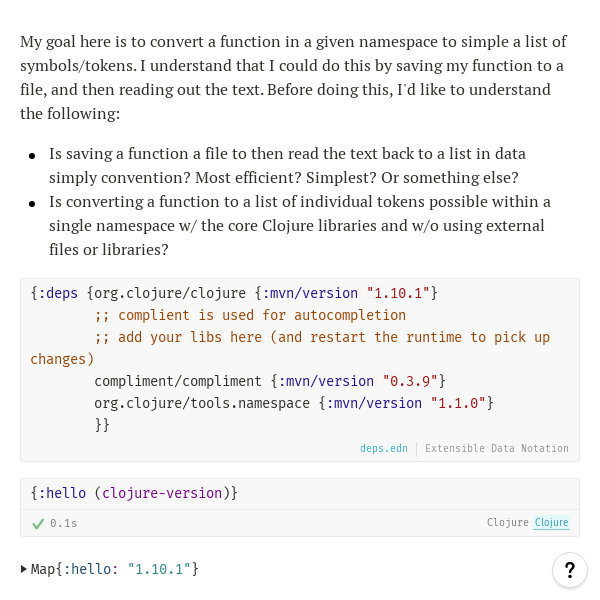Click the green checkmark execution status icon
Viewport: 600px width, 600px height.
(x=38, y=523)
